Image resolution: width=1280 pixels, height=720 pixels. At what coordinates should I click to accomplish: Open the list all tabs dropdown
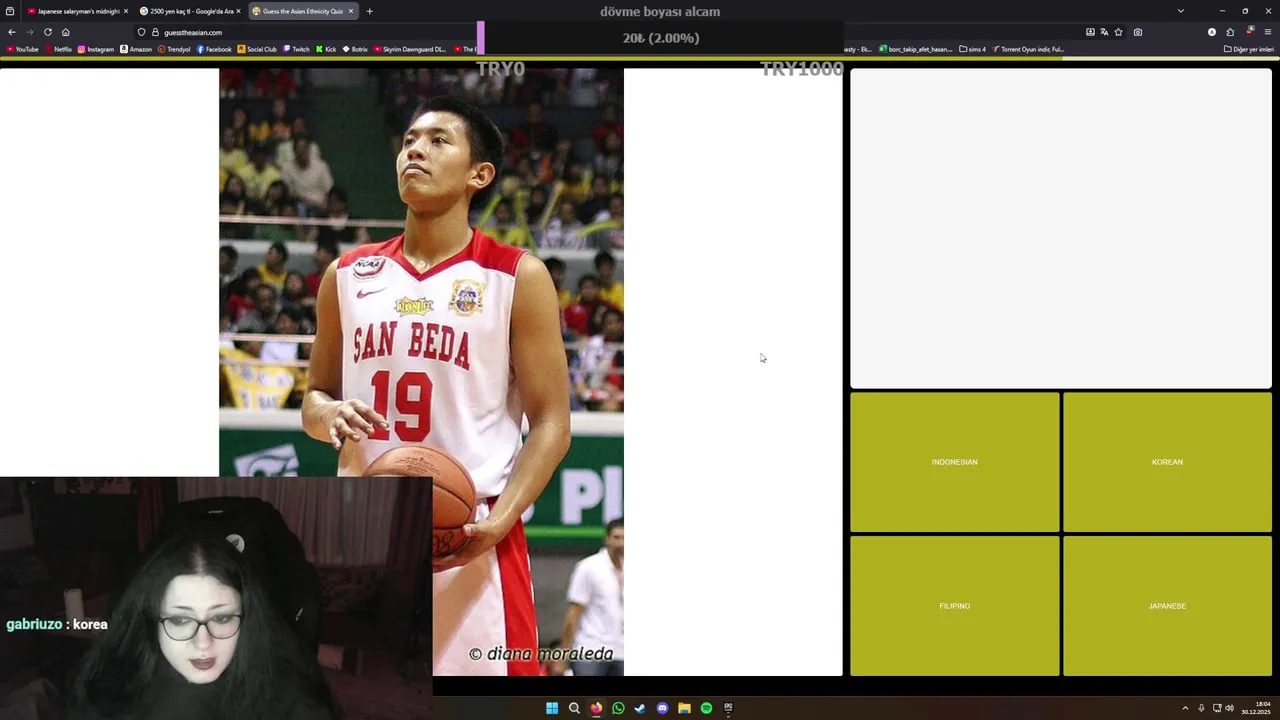coord(1181,11)
